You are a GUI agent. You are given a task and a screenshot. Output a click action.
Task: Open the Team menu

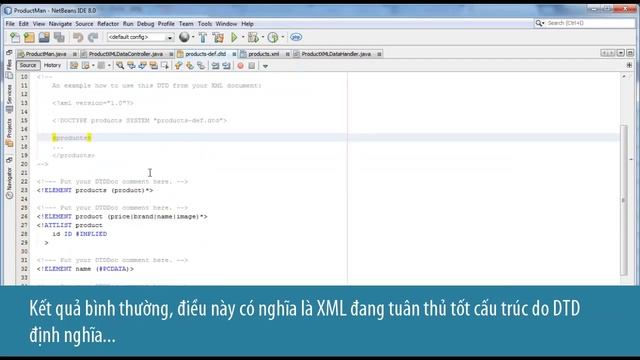tap(186, 24)
